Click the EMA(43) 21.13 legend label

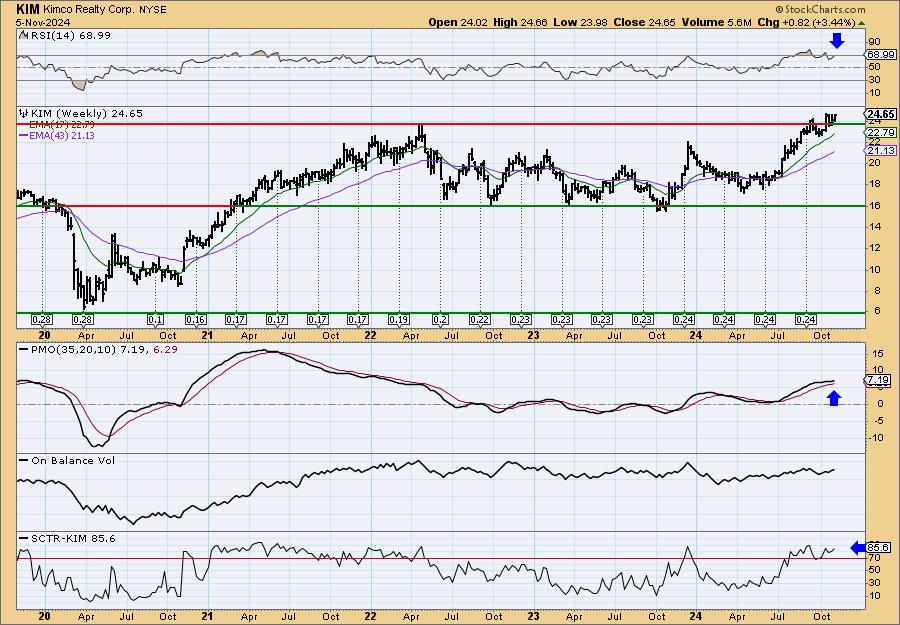point(61,136)
